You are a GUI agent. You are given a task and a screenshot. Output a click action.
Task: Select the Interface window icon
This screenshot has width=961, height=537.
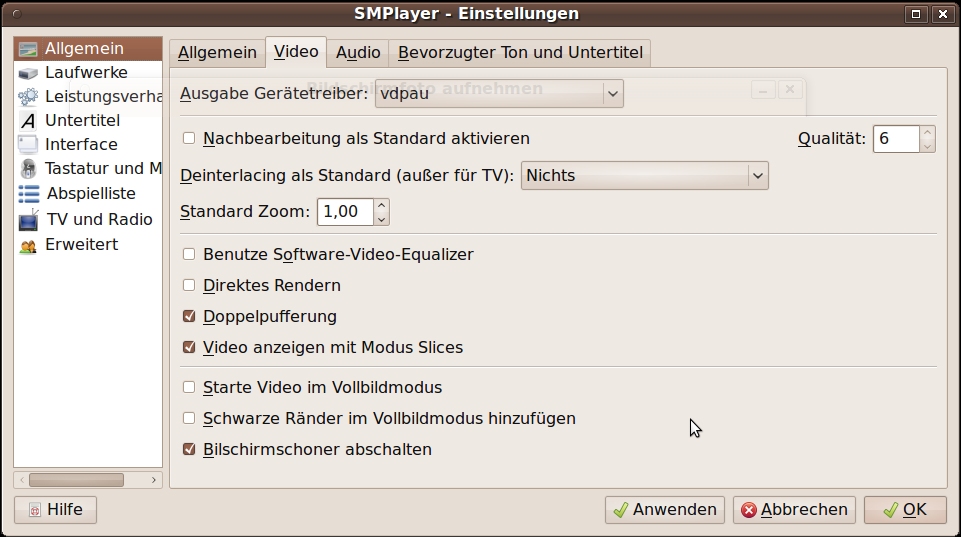28,145
